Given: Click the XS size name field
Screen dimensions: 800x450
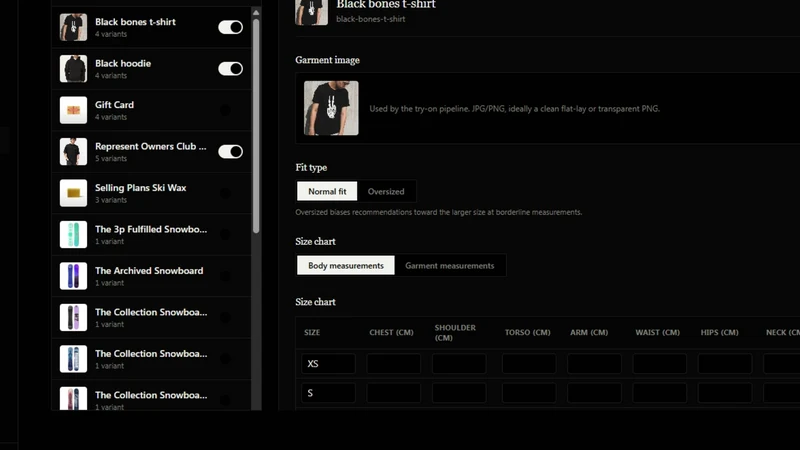Looking at the screenshot, I should click(328, 364).
